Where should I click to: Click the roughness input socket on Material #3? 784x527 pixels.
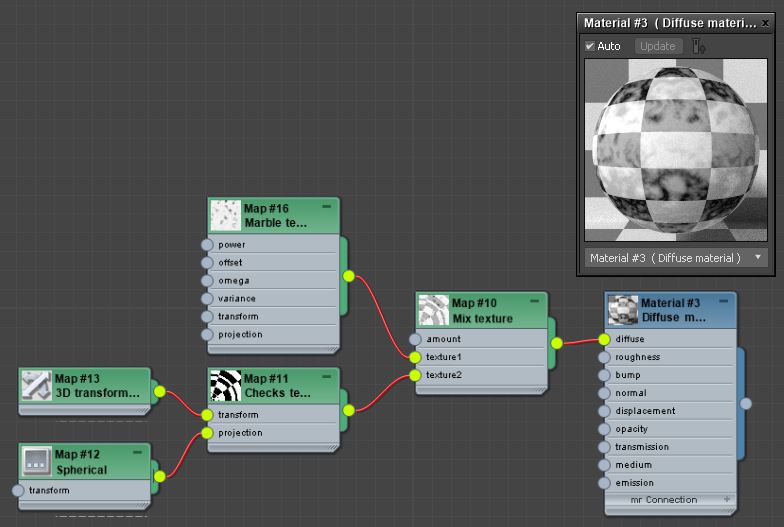point(604,357)
